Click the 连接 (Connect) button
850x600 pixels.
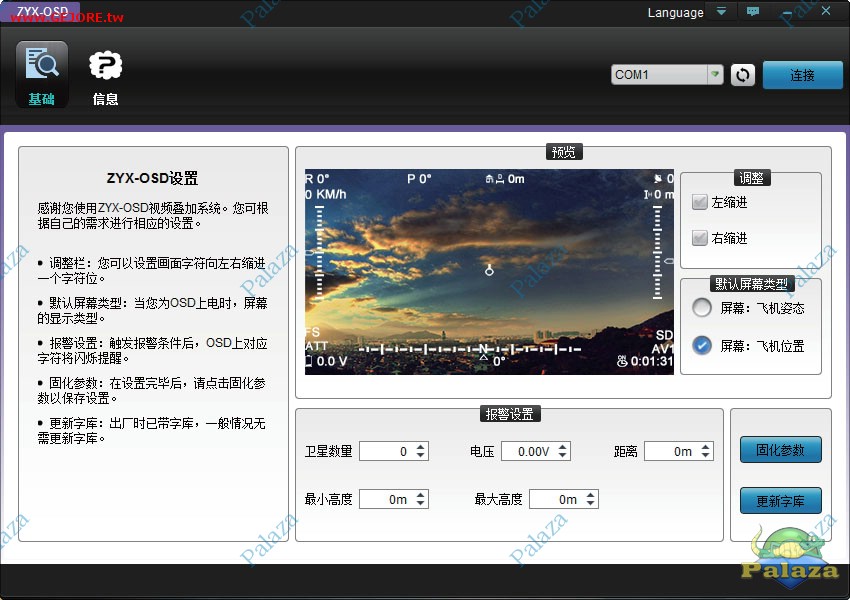click(802, 75)
